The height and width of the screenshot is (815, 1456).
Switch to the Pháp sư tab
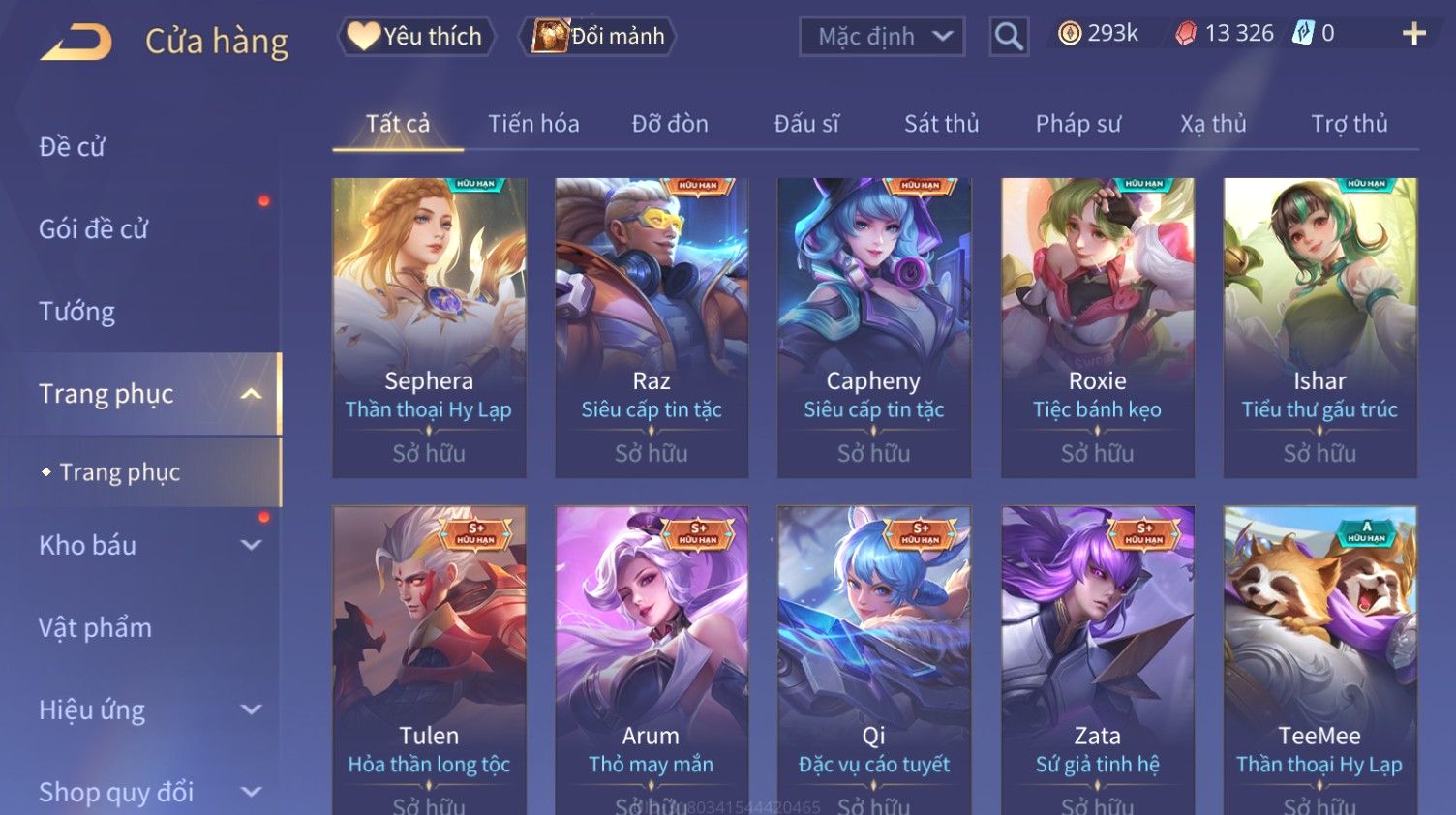tap(1077, 124)
